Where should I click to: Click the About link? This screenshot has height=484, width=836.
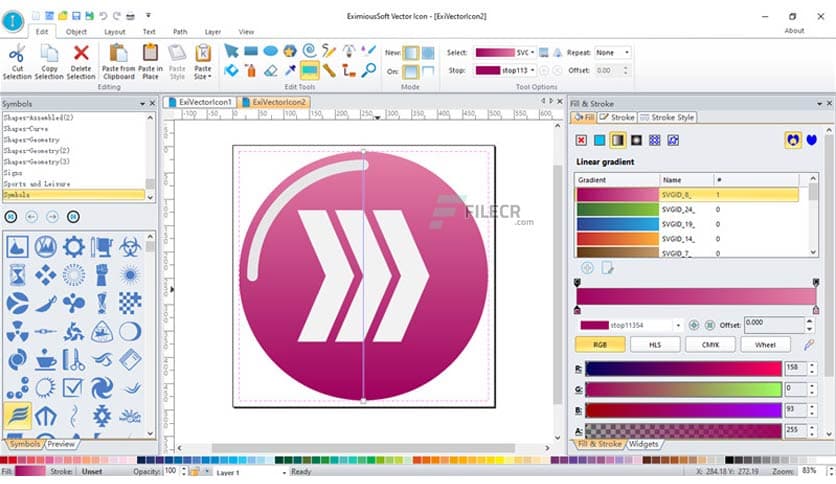794,31
